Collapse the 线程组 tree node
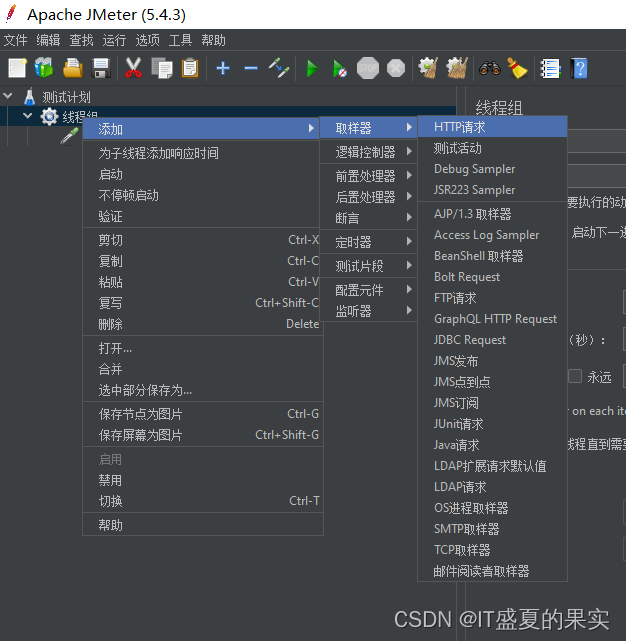Image resolution: width=626 pixels, height=641 pixels. coord(27,116)
